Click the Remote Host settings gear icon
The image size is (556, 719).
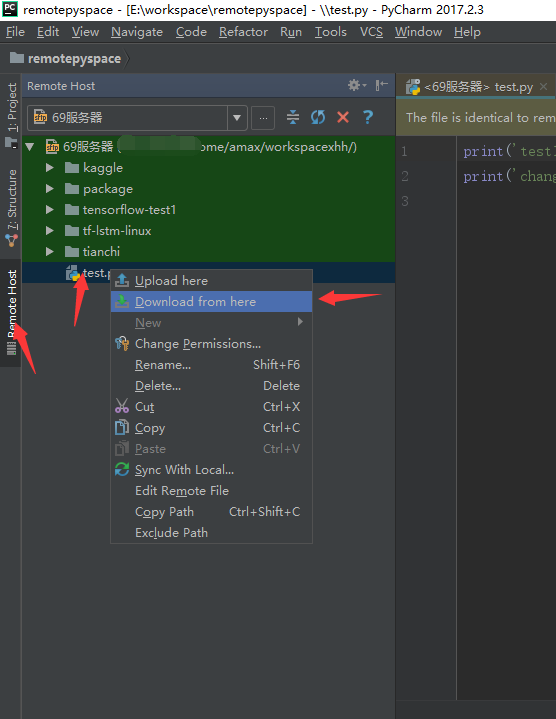[x=356, y=85]
